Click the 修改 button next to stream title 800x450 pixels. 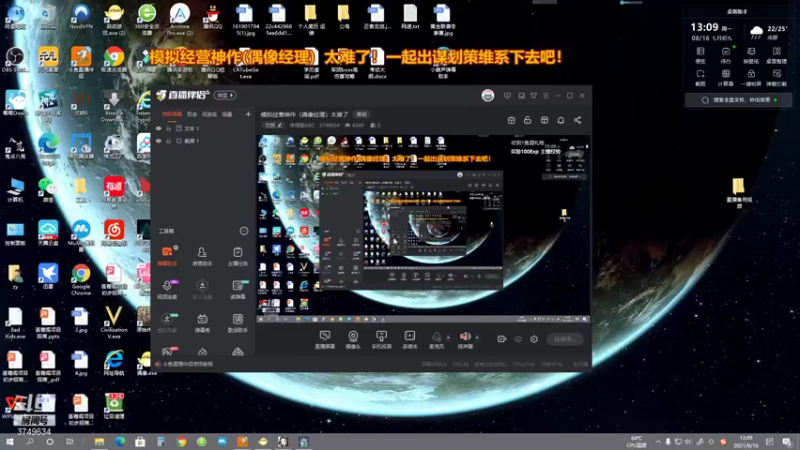click(x=362, y=114)
